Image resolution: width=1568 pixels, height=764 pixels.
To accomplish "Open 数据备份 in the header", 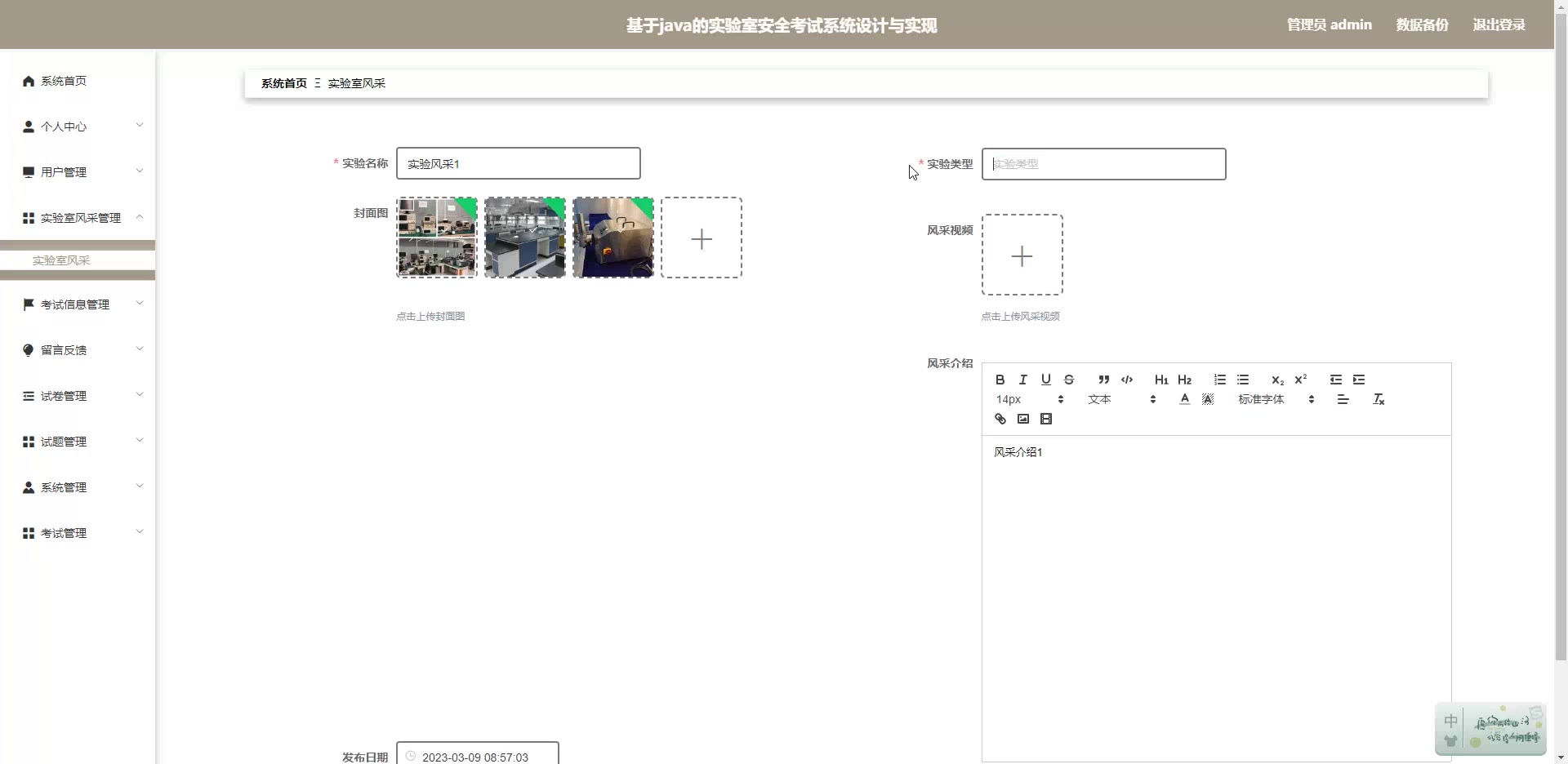I will [x=1422, y=24].
